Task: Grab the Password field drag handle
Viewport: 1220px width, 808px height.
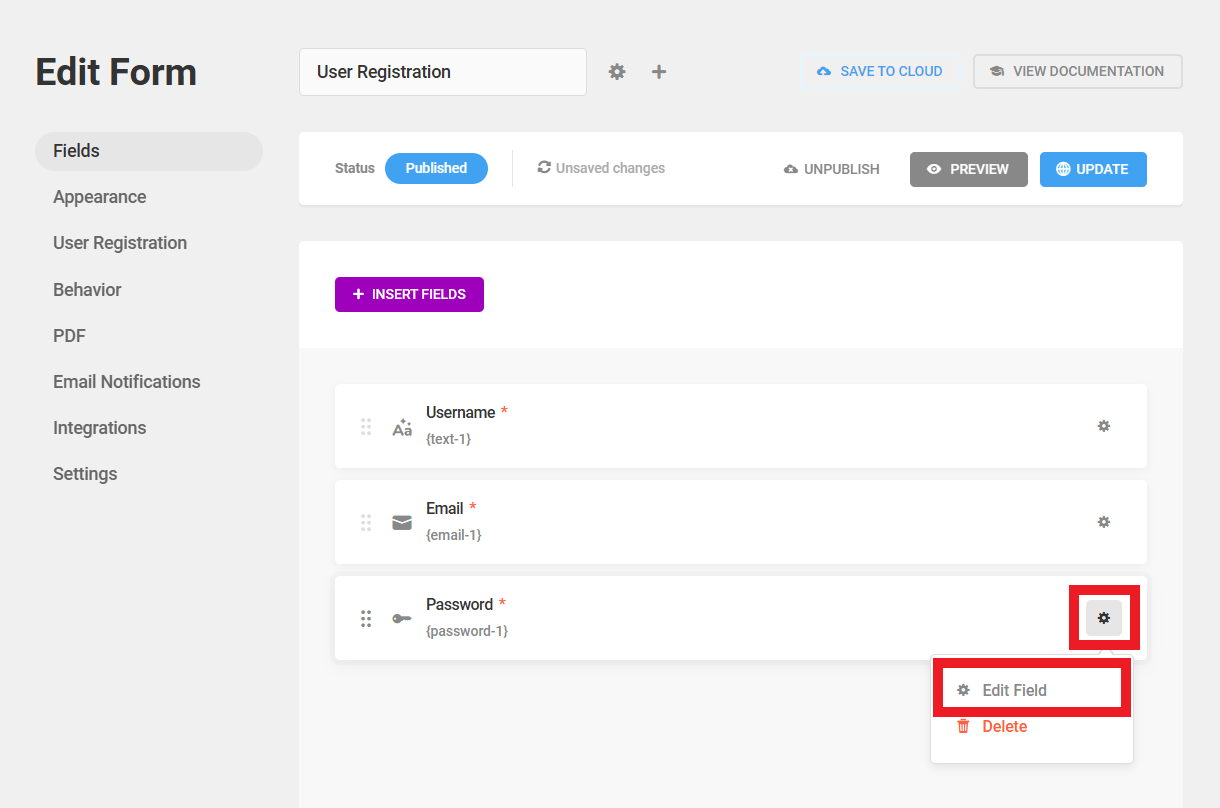Action: click(x=366, y=619)
